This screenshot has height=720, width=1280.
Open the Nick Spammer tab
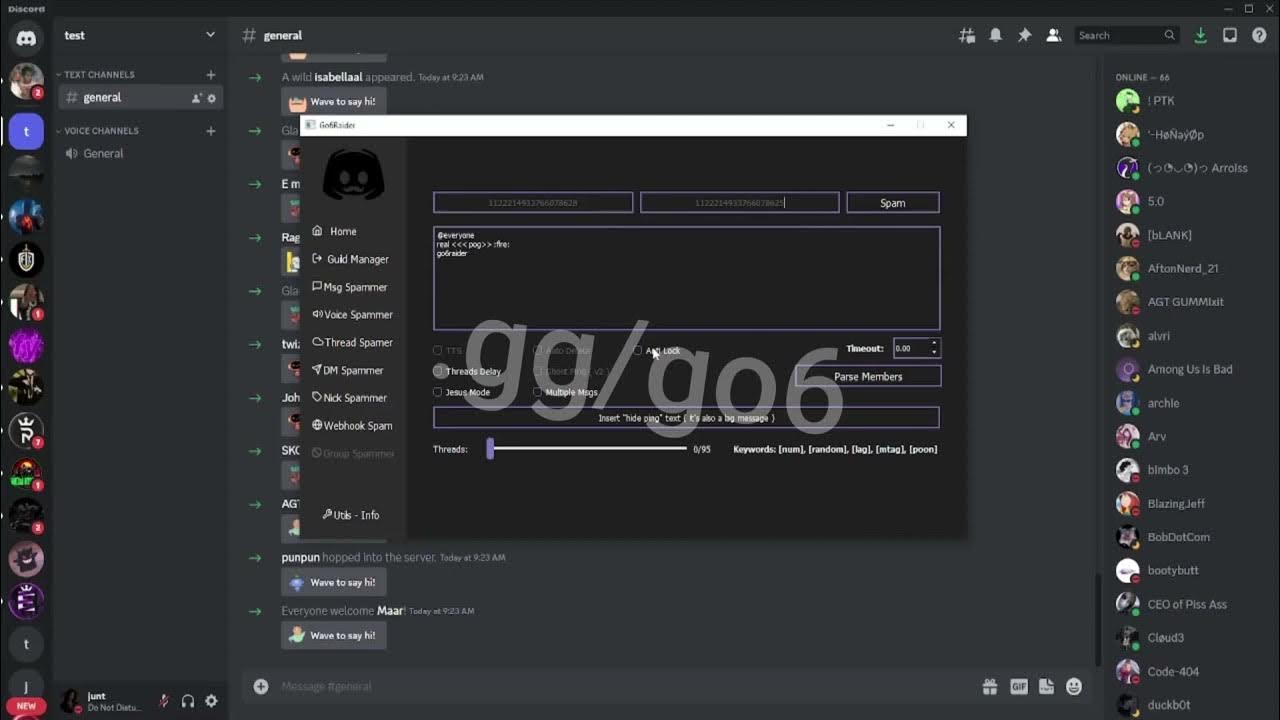point(349,398)
